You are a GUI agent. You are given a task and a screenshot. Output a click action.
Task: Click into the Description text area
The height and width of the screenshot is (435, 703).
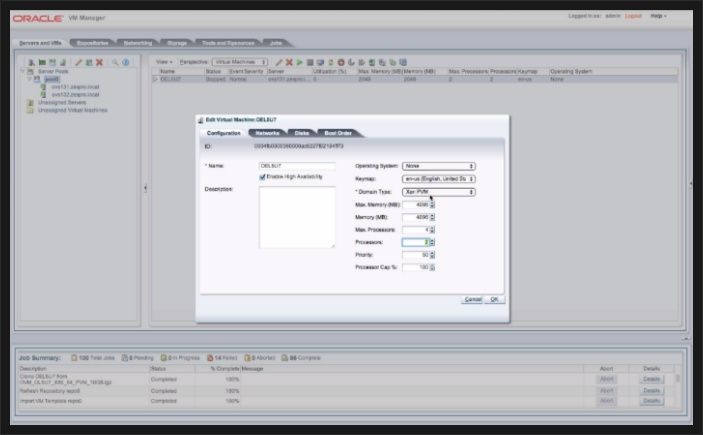click(x=297, y=218)
